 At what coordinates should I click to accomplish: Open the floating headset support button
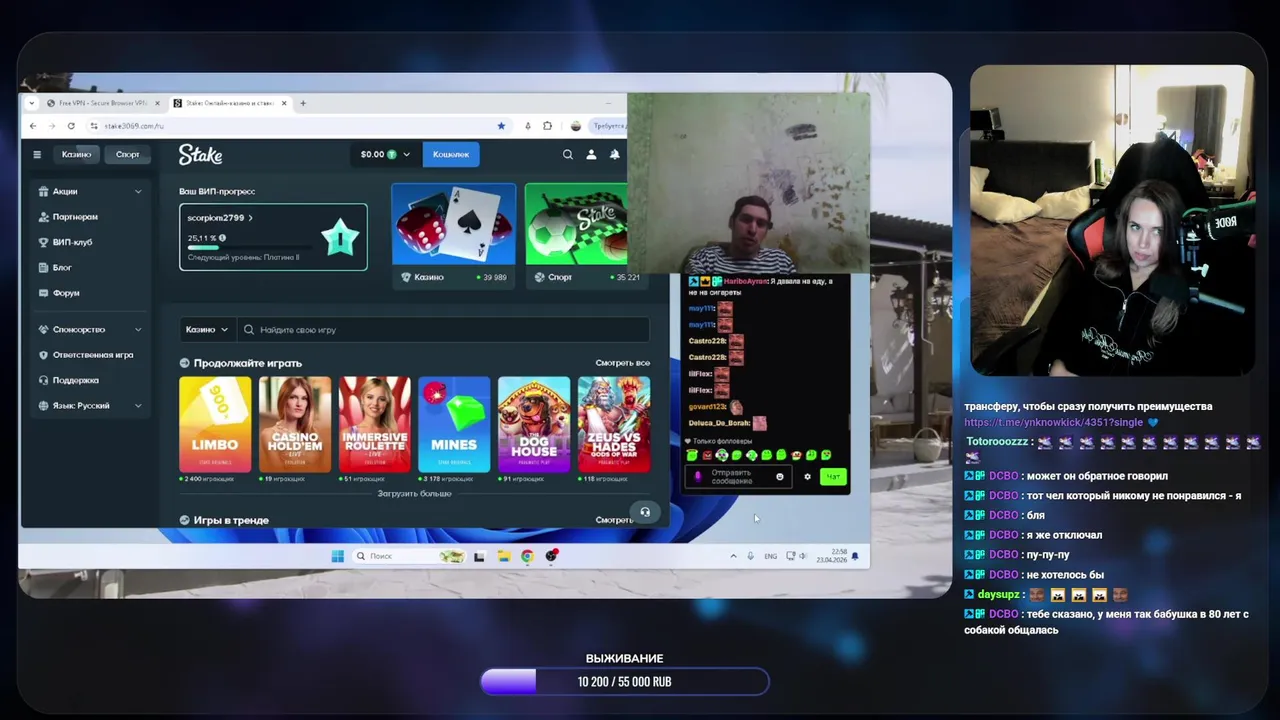coord(645,512)
